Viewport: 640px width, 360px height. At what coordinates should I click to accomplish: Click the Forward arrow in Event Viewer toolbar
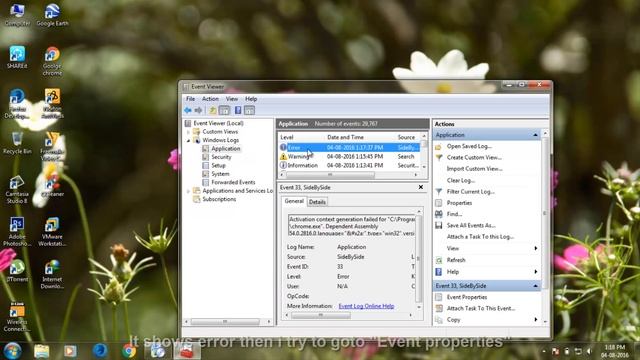(198, 110)
